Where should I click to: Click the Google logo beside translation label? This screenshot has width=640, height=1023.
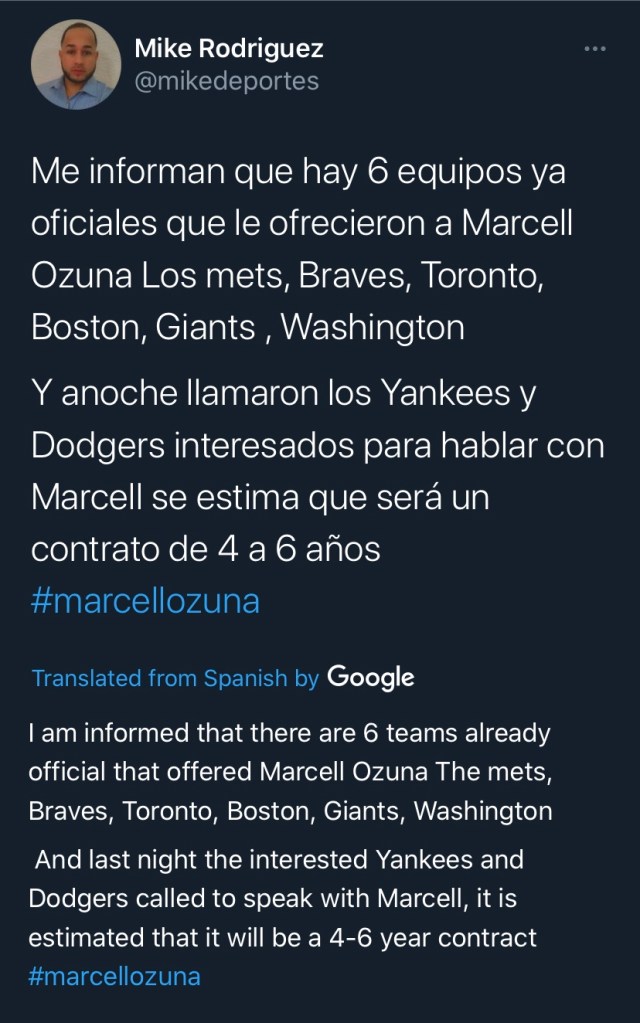[370, 677]
